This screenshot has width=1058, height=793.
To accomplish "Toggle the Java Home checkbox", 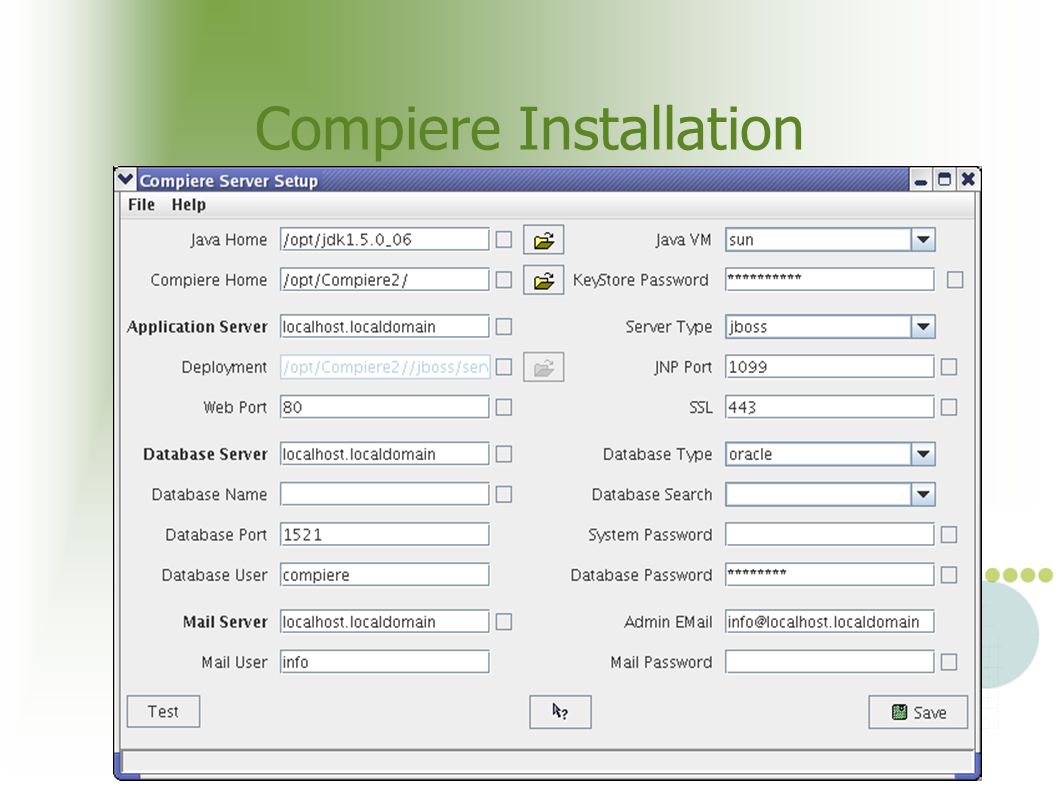I will (x=503, y=240).
